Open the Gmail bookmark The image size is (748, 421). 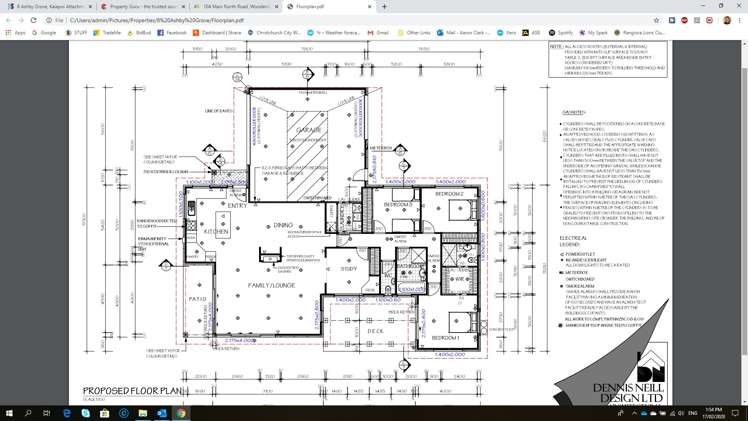[379, 33]
